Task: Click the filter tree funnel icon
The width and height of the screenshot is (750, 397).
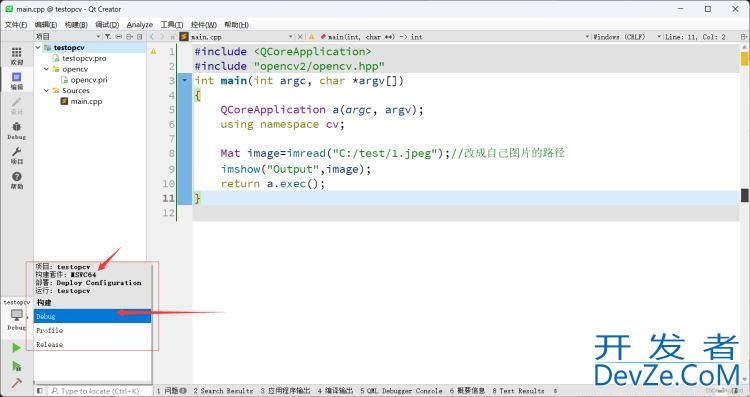Action: [x=108, y=36]
